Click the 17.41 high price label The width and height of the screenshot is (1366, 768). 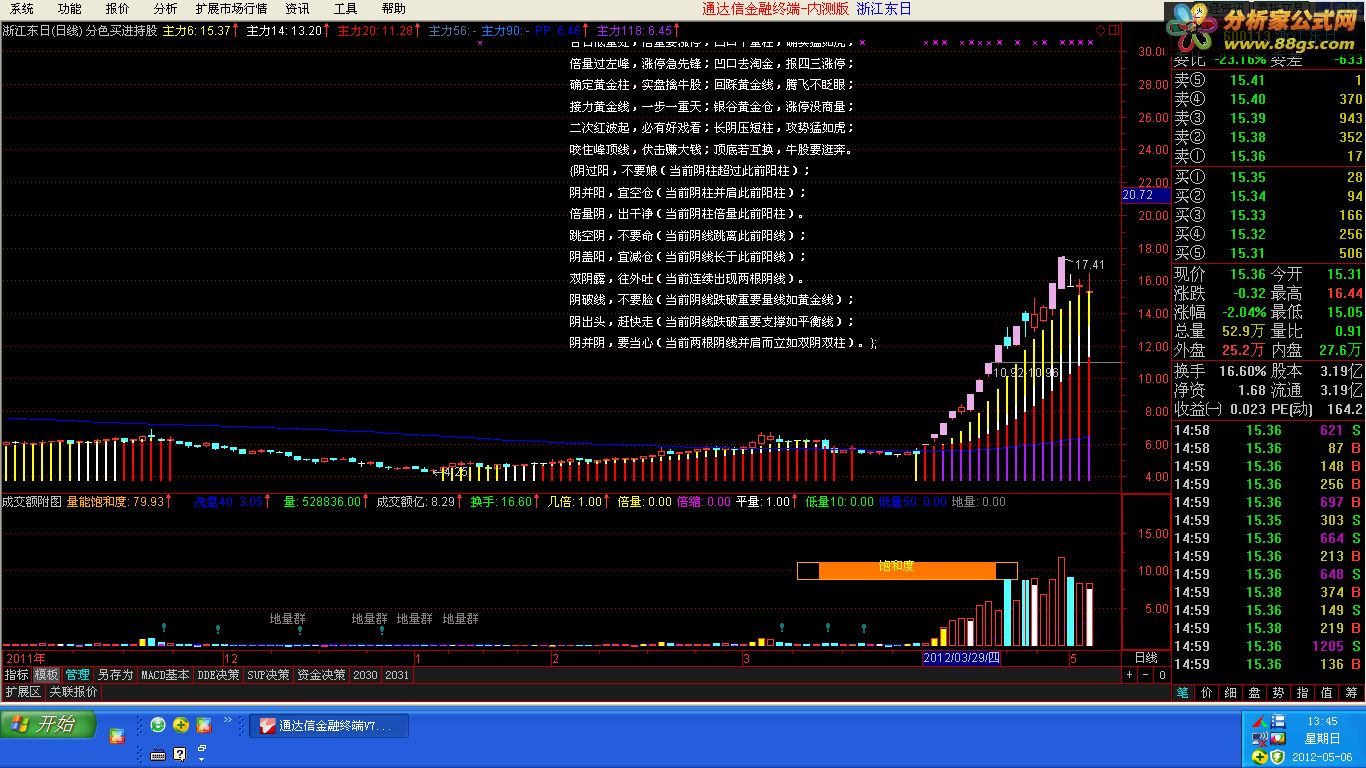point(1090,265)
